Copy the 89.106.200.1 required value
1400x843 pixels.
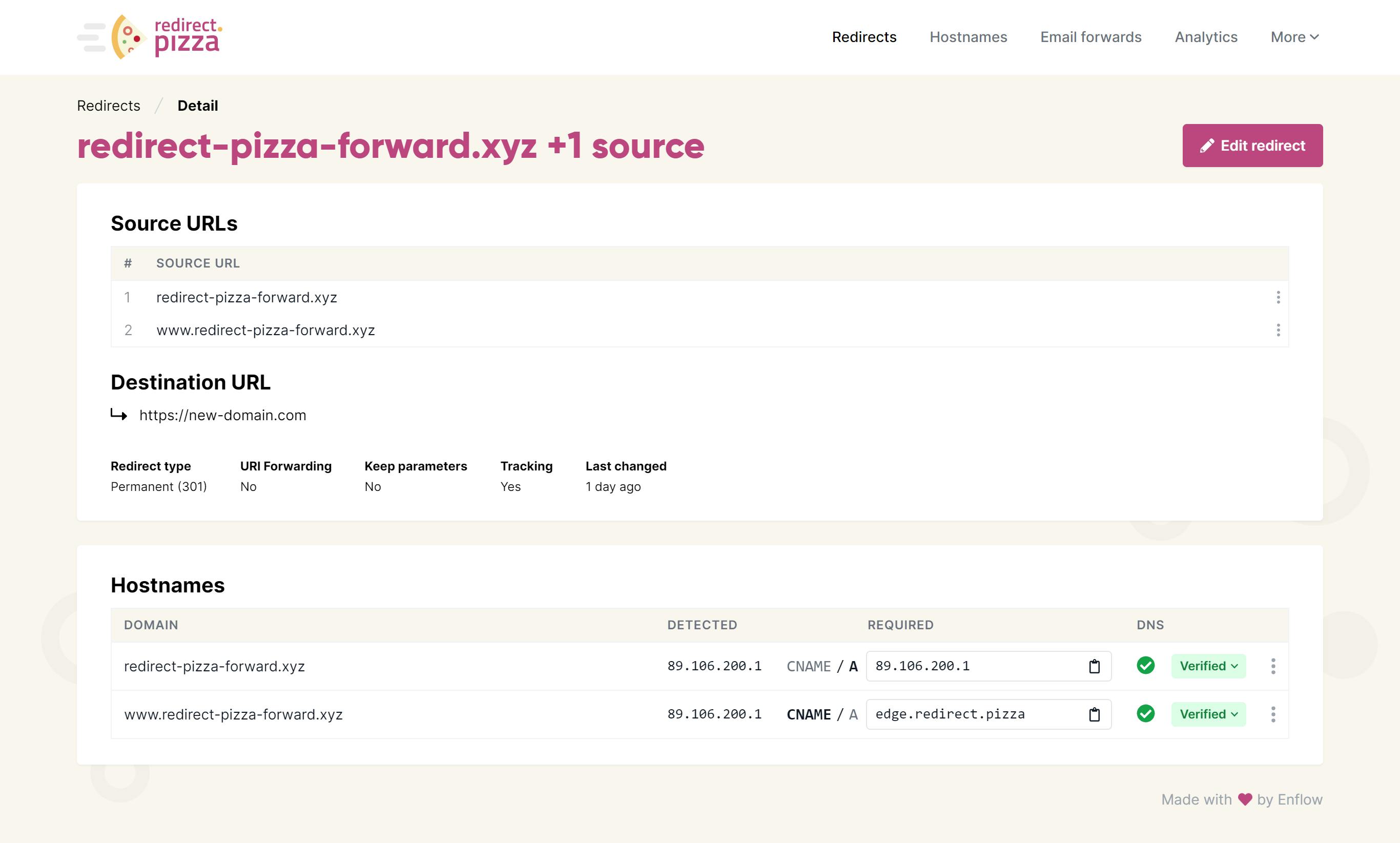(1094, 666)
